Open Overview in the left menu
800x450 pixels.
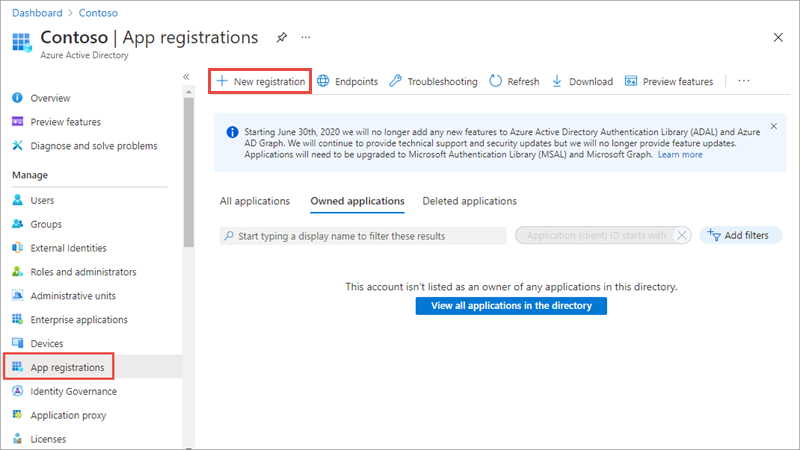[50, 98]
